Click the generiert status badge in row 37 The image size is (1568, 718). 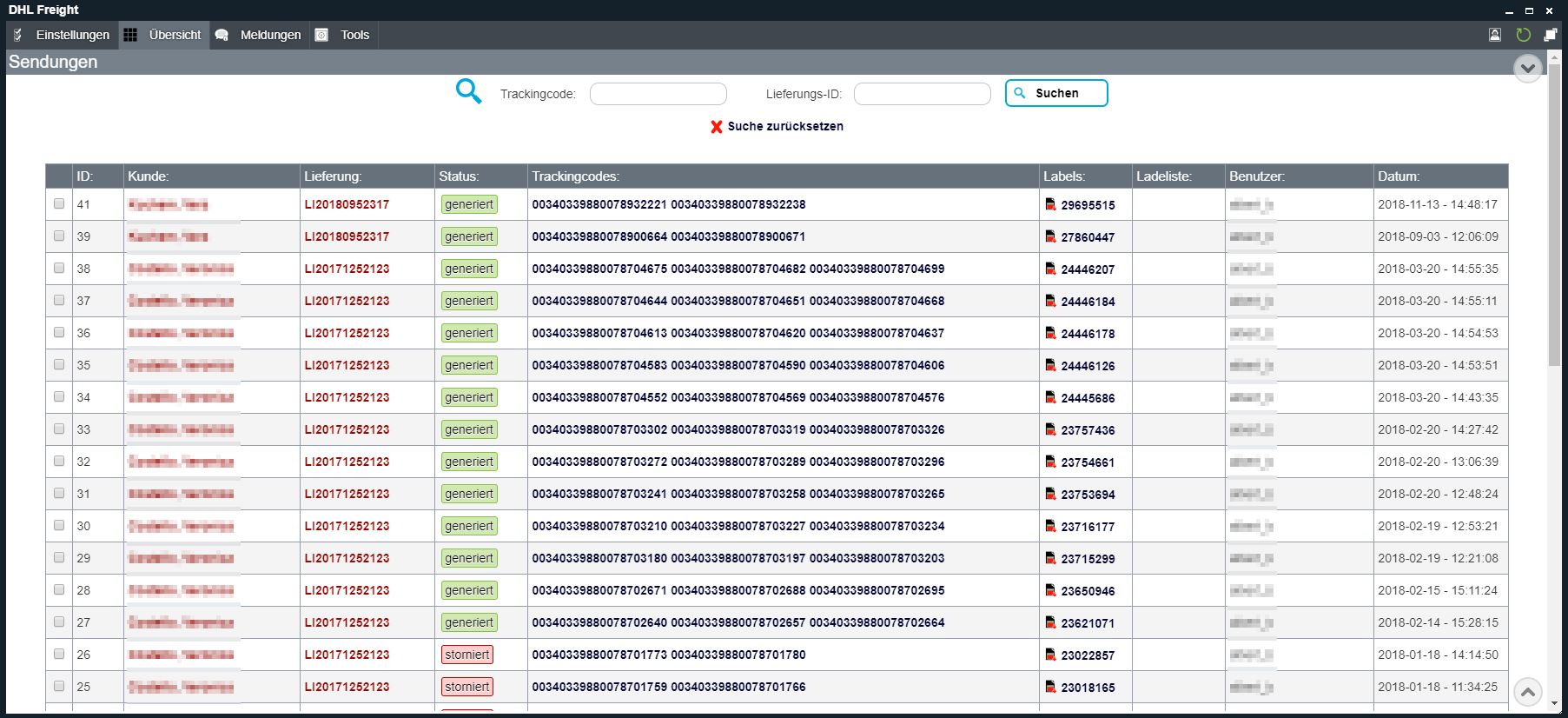469,301
